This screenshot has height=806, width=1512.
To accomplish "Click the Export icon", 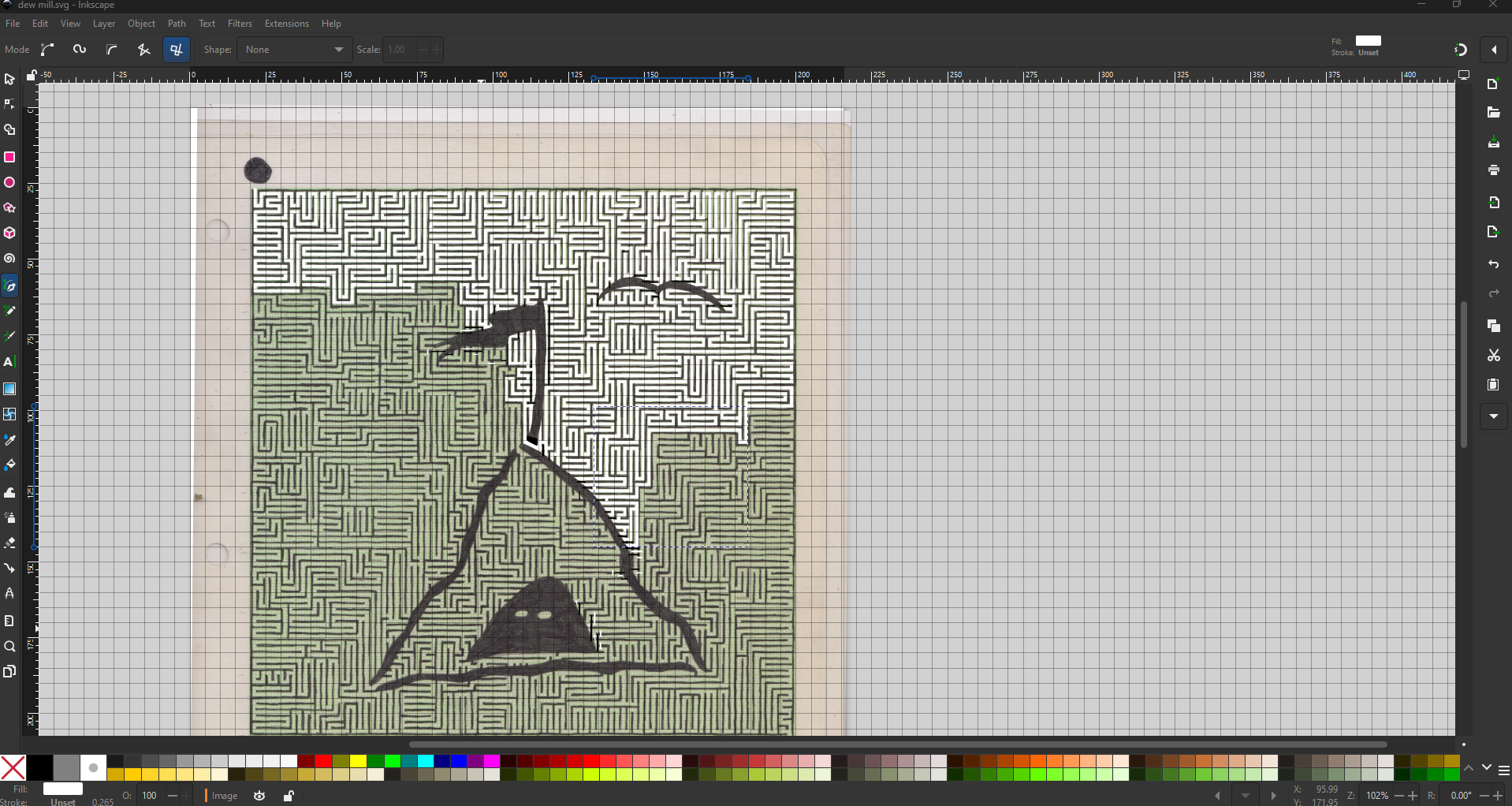I will coord(1493,232).
